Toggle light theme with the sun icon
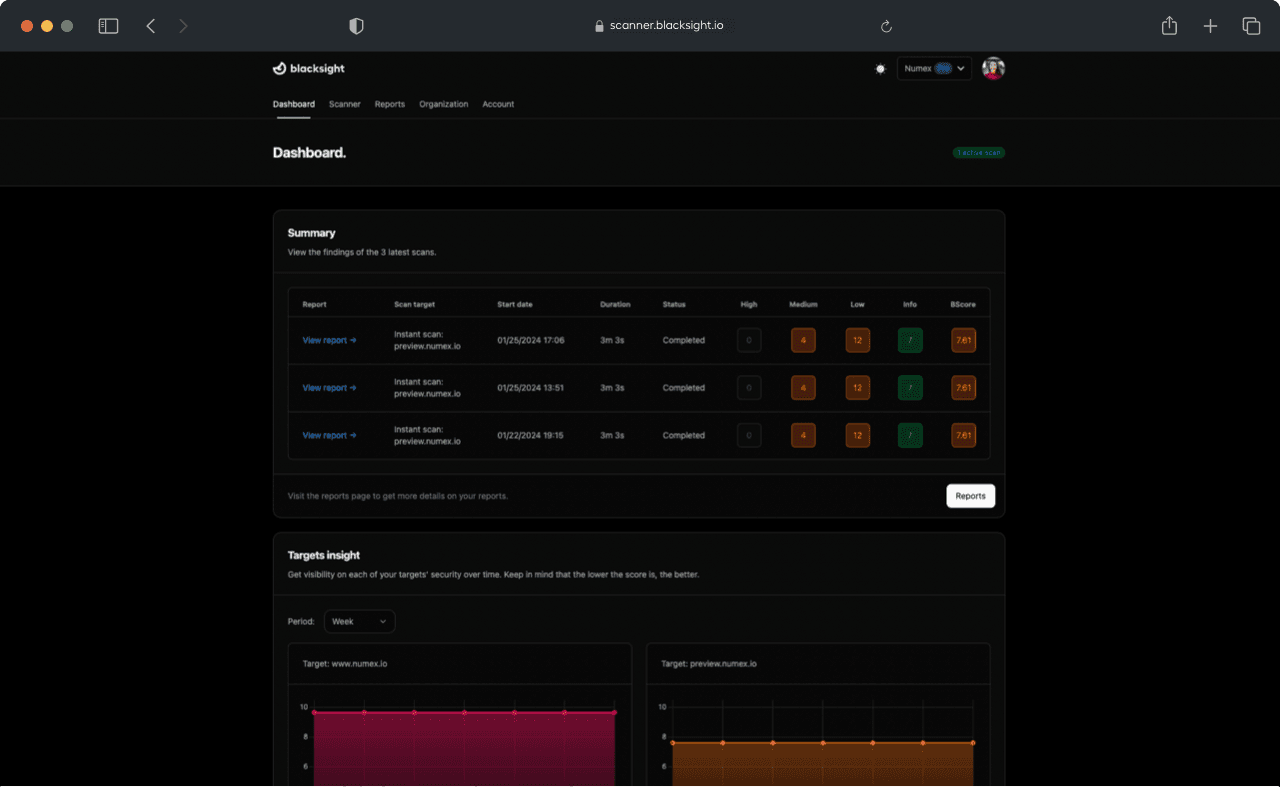Screen dimensions: 1280x787 click(x=880, y=69)
